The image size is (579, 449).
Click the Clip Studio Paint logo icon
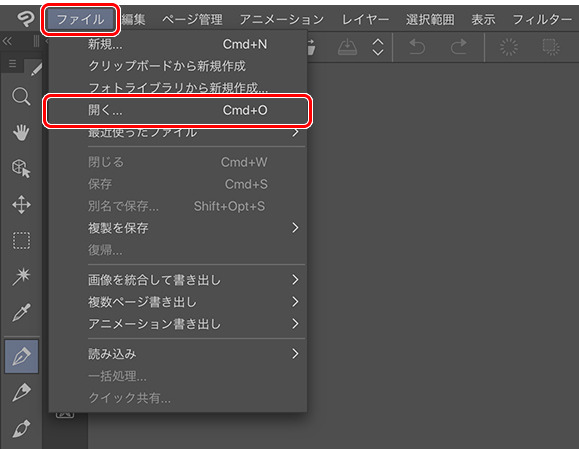pos(25,18)
